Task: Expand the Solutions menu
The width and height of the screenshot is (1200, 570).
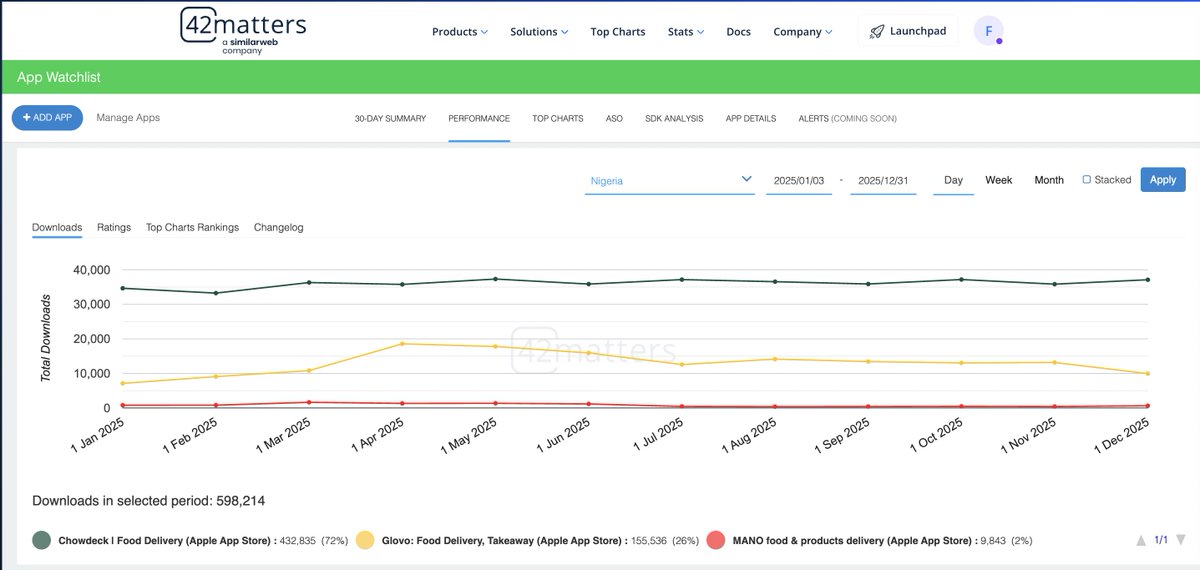Action: [x=539, y=32]
